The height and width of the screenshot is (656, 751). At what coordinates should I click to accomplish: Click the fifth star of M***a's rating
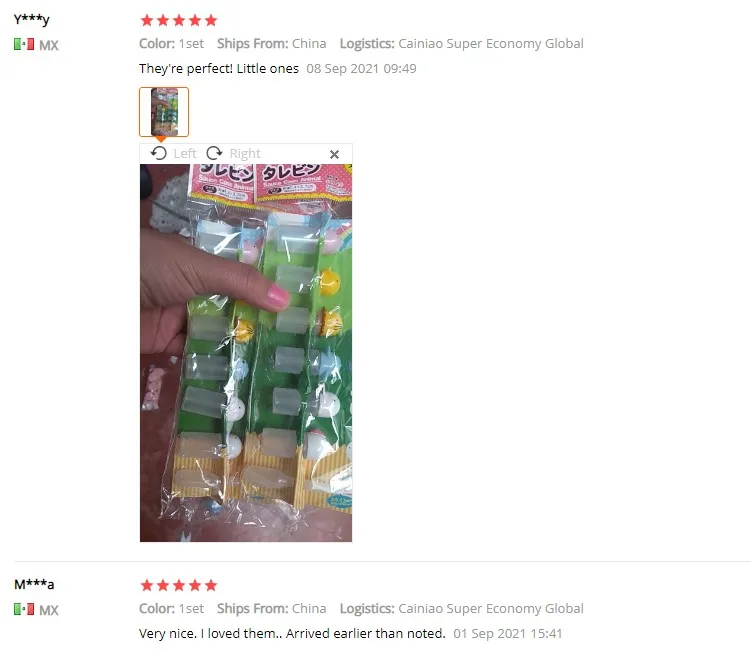[211, 585]
